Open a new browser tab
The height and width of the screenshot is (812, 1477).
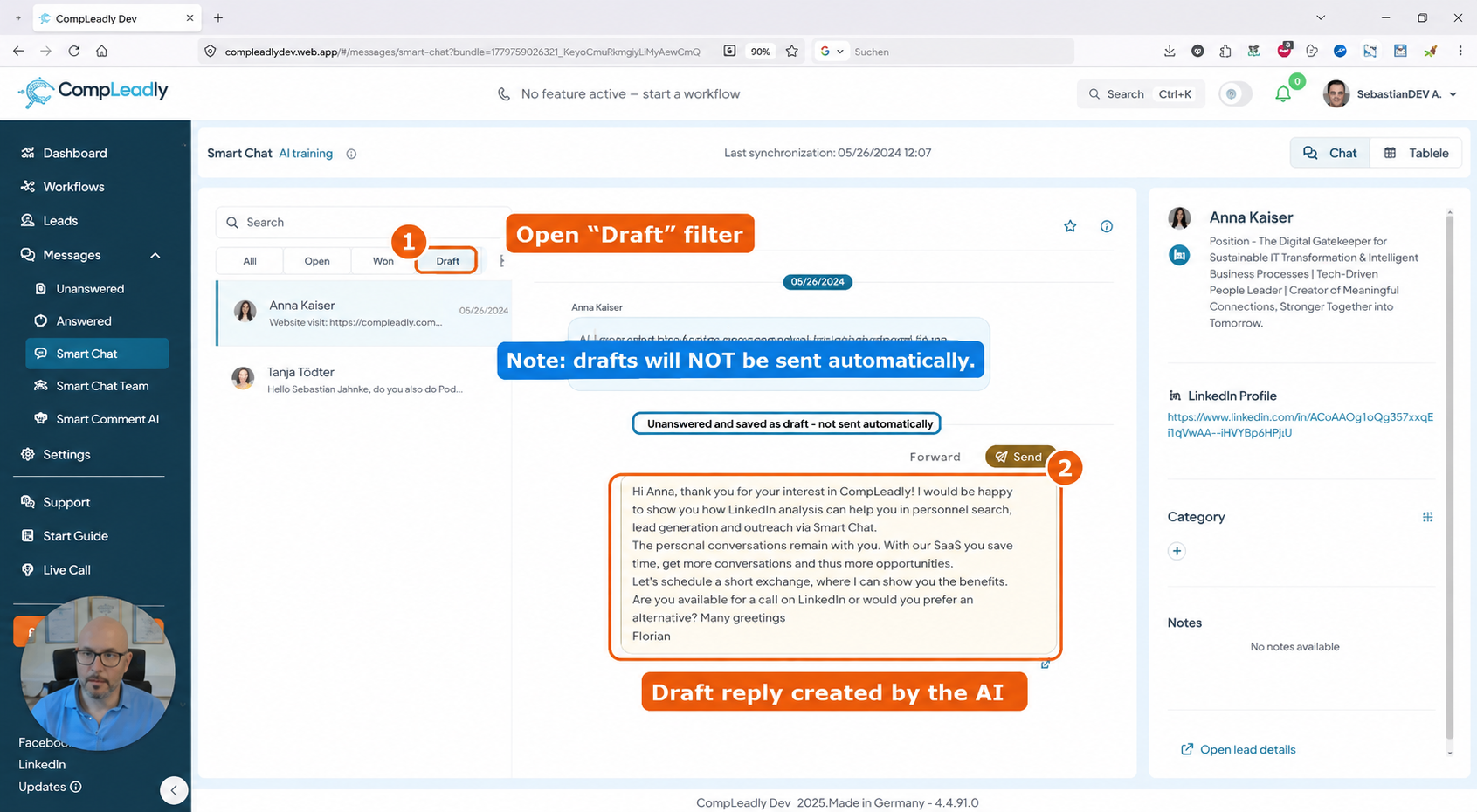pyautogui.click(x=218, y=17)
